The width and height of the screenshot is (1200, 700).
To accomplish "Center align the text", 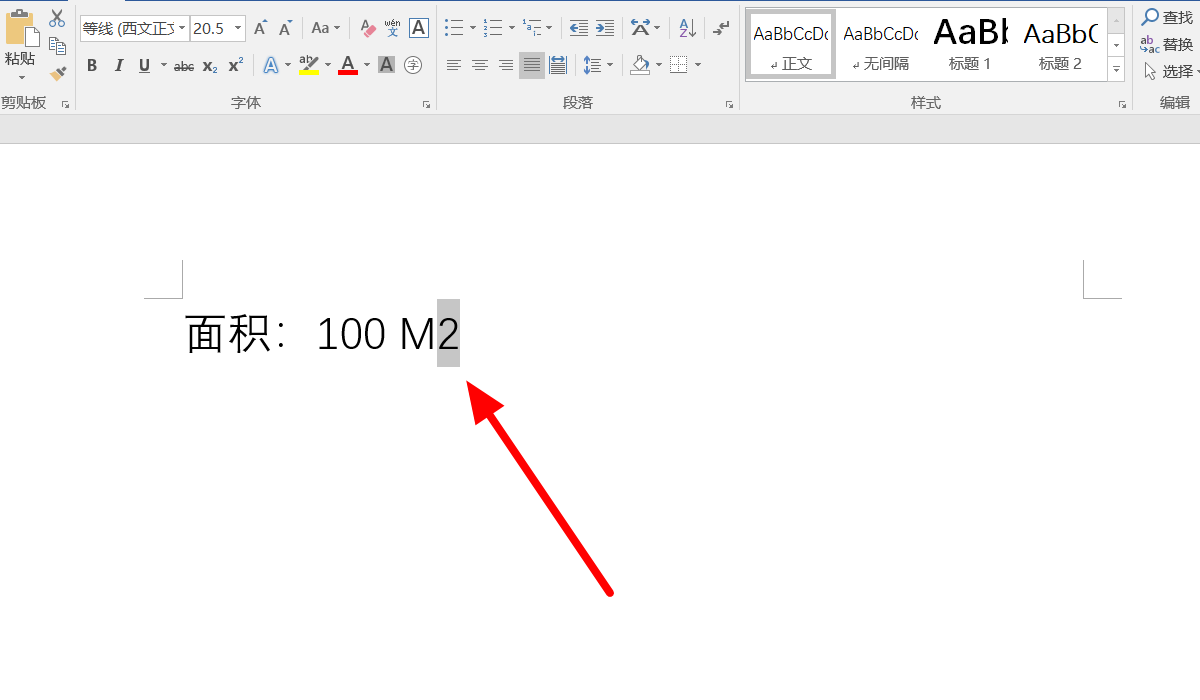I will click(x=480, y=66).
